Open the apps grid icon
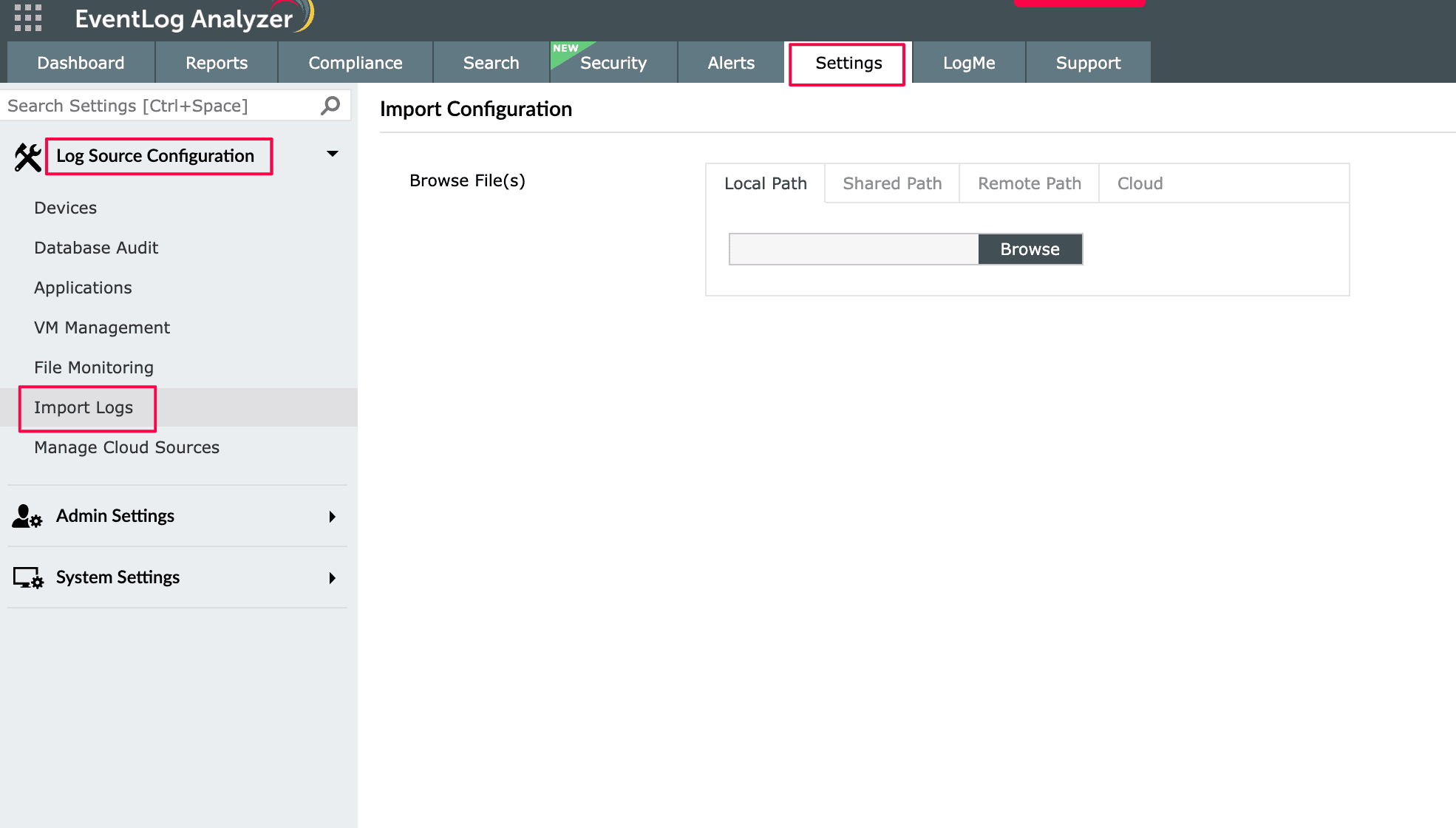The width and height of the screenshot is (1456, 828). pos(28,18)
